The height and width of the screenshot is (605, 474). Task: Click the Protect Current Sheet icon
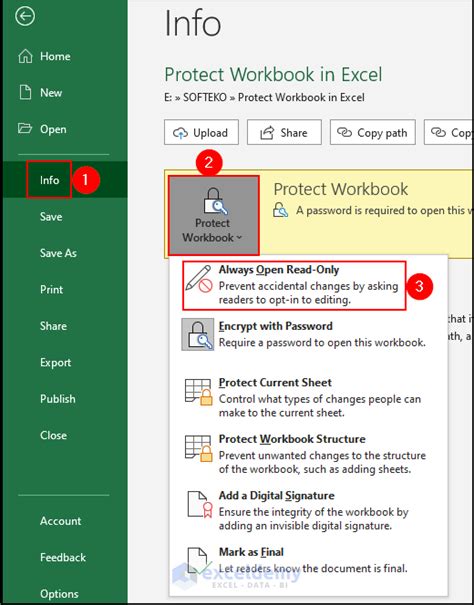click(198, 392)
